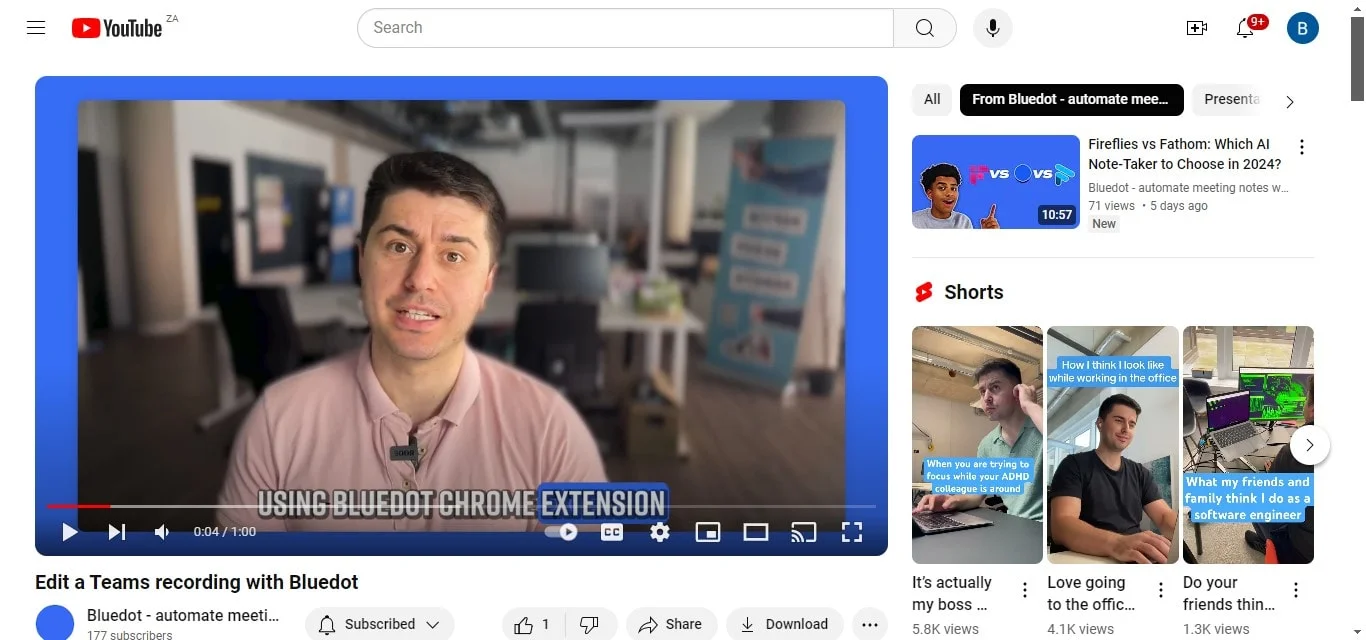Open Love going to the office title
Screen dimensions: 1366x640
tap(1092, 593)
